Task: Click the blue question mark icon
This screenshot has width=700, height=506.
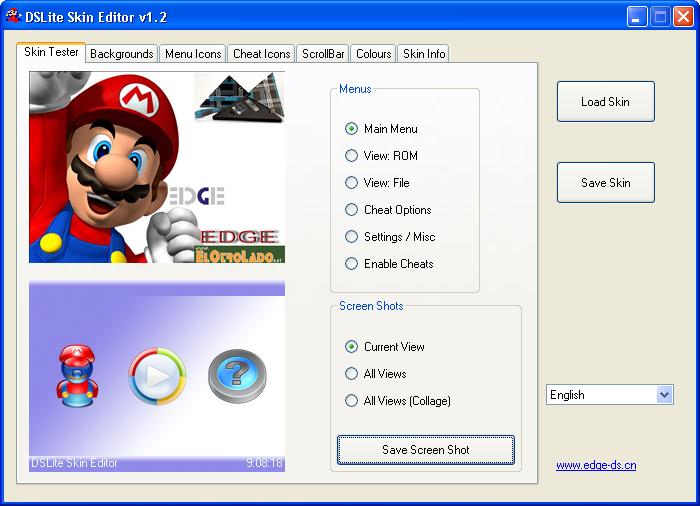Action: point(237,376)
